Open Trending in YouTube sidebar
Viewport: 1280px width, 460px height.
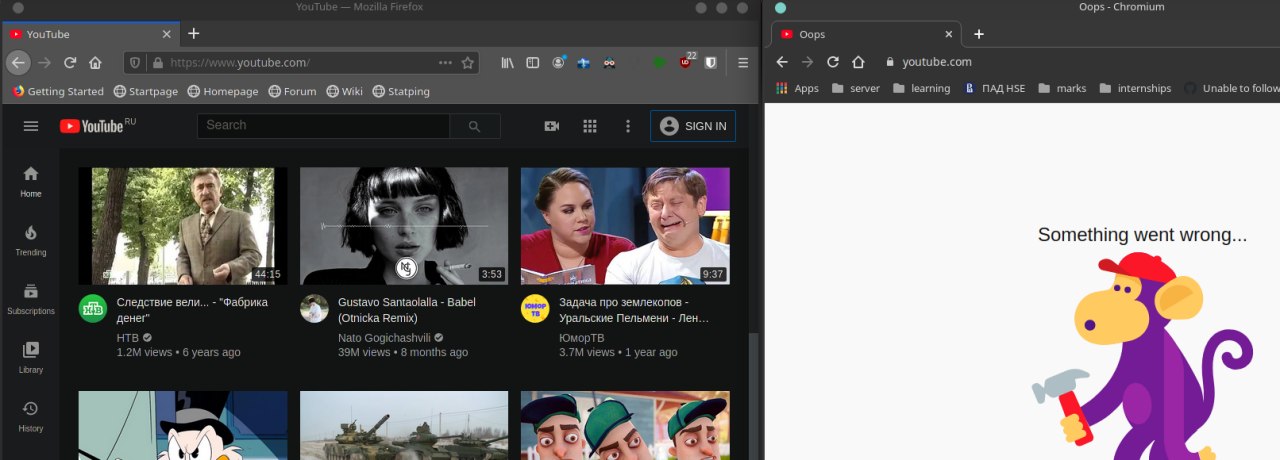(x=31, y=240)
